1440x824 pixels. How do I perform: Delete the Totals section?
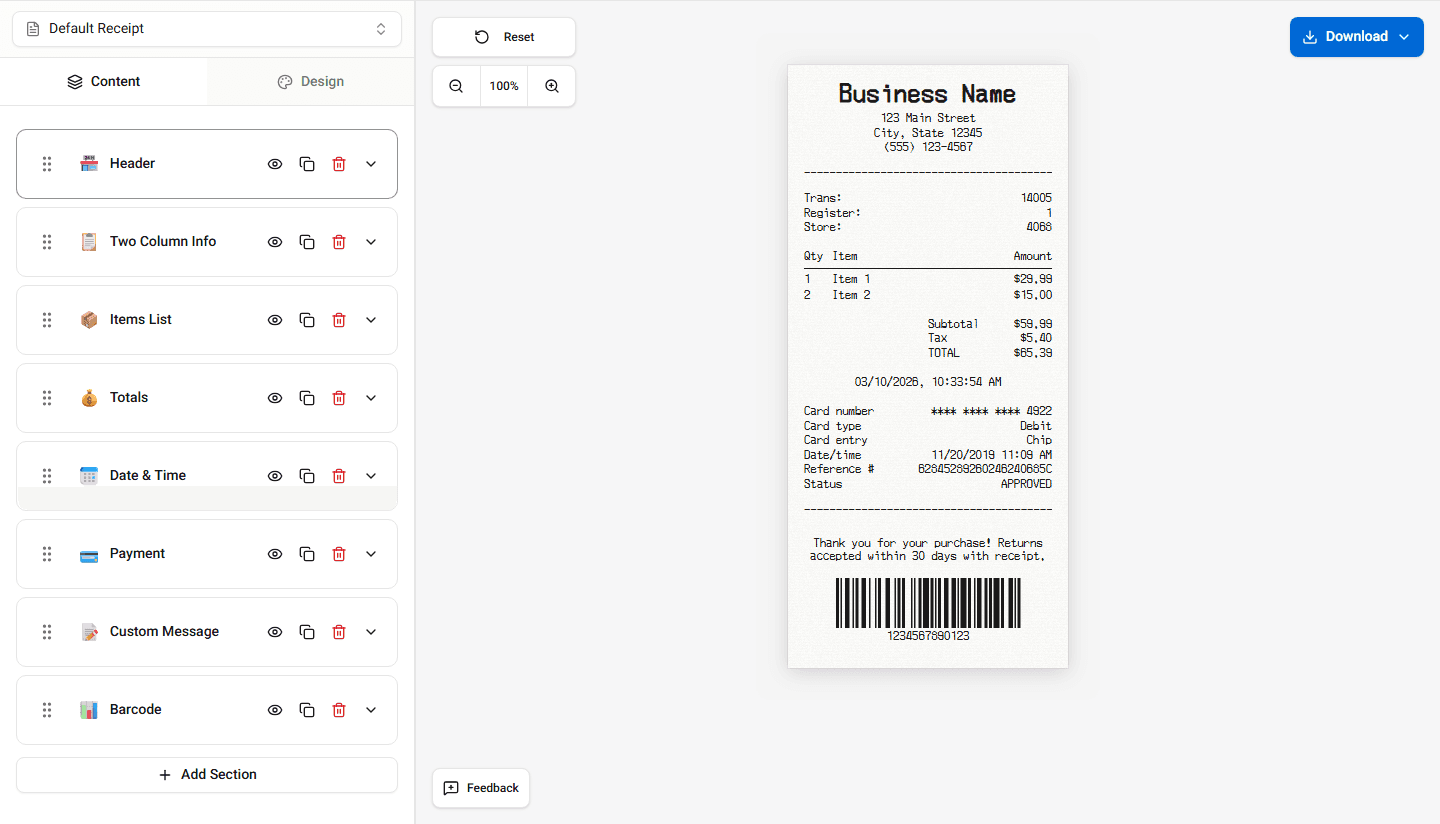[x=339, y=397]
